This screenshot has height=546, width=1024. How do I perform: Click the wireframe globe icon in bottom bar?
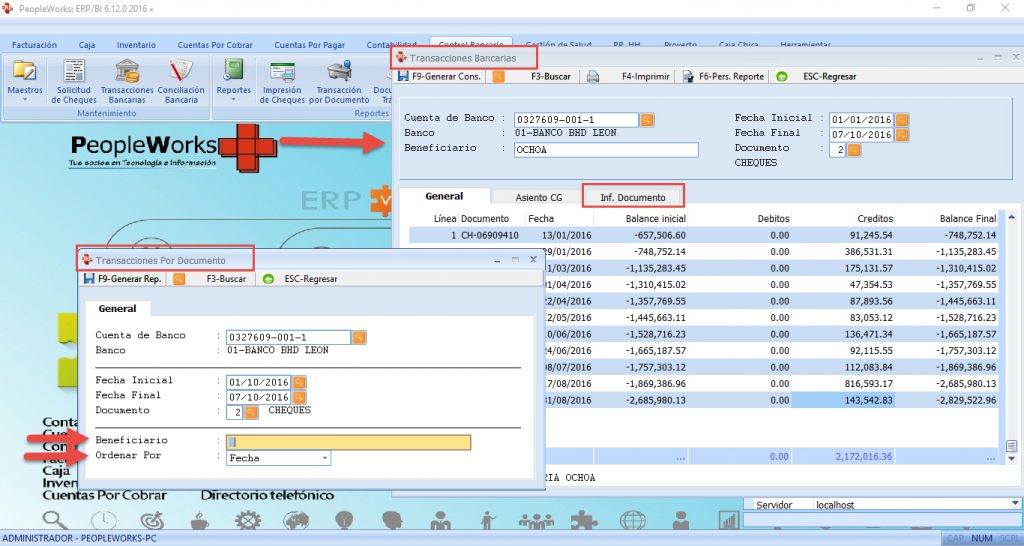633,520
